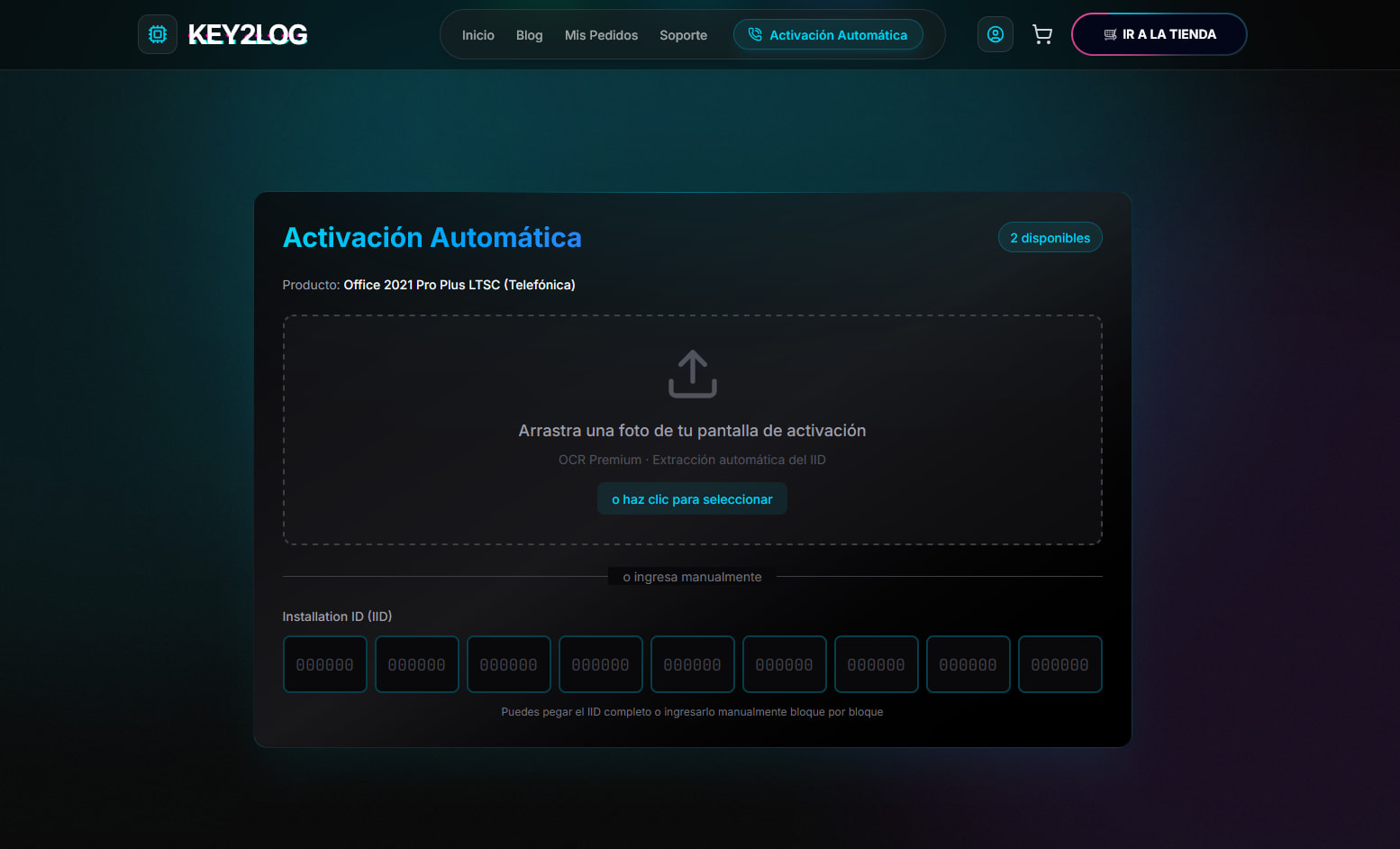Select Activación Automática nav pill
Viewport: 1400px width, 849px height.
(828, 35)
